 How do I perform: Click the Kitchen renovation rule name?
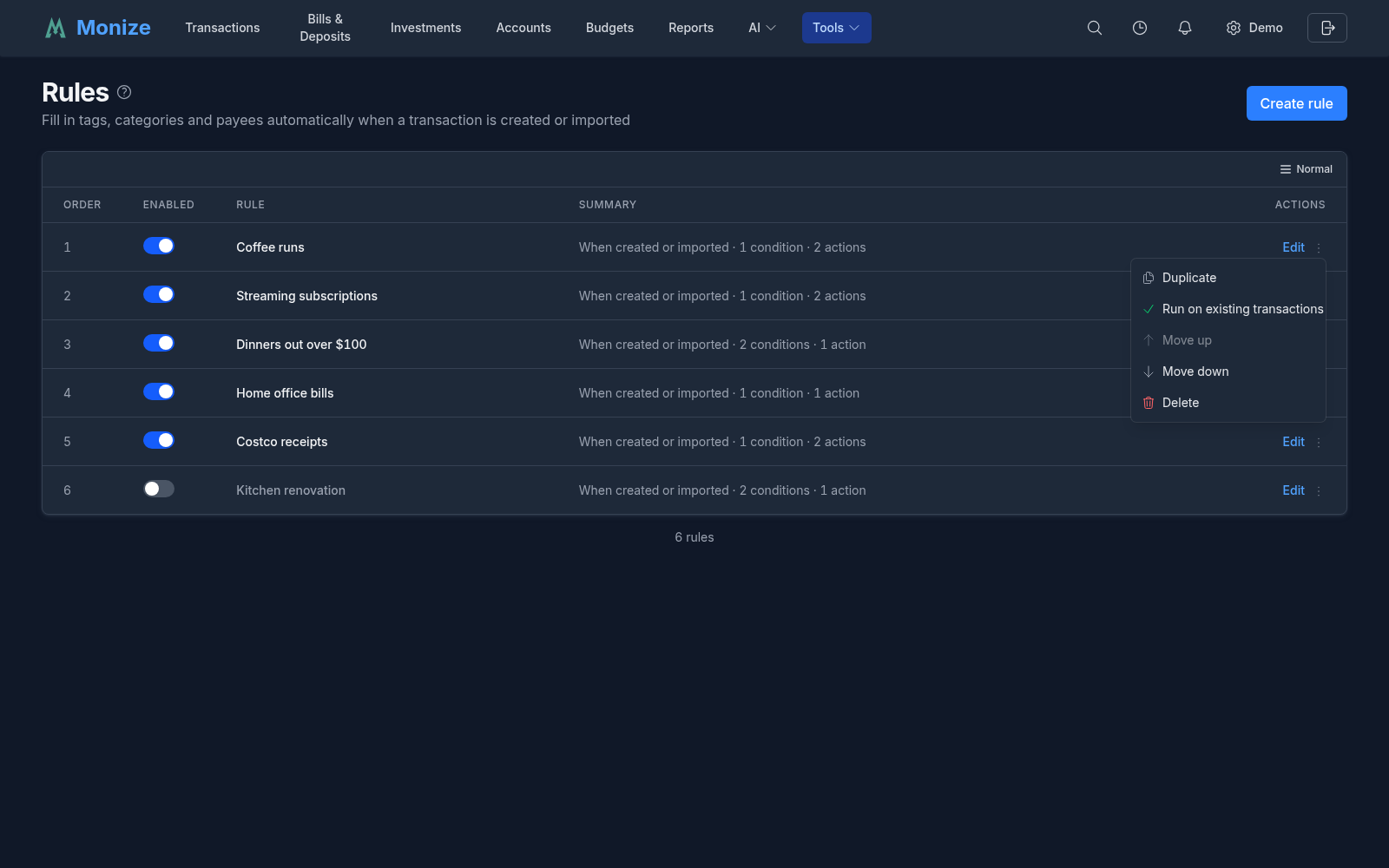point(291,490)
